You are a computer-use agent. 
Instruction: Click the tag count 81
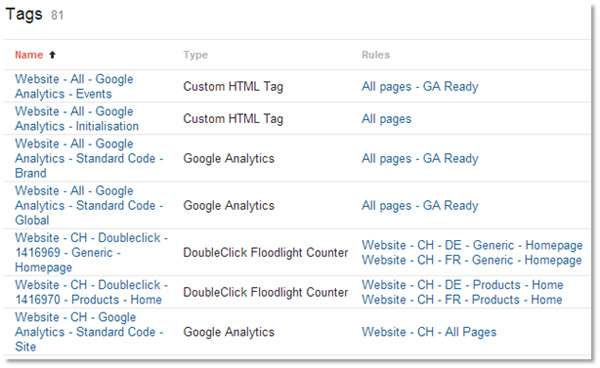pyautogui.click(x=57, y=15)
